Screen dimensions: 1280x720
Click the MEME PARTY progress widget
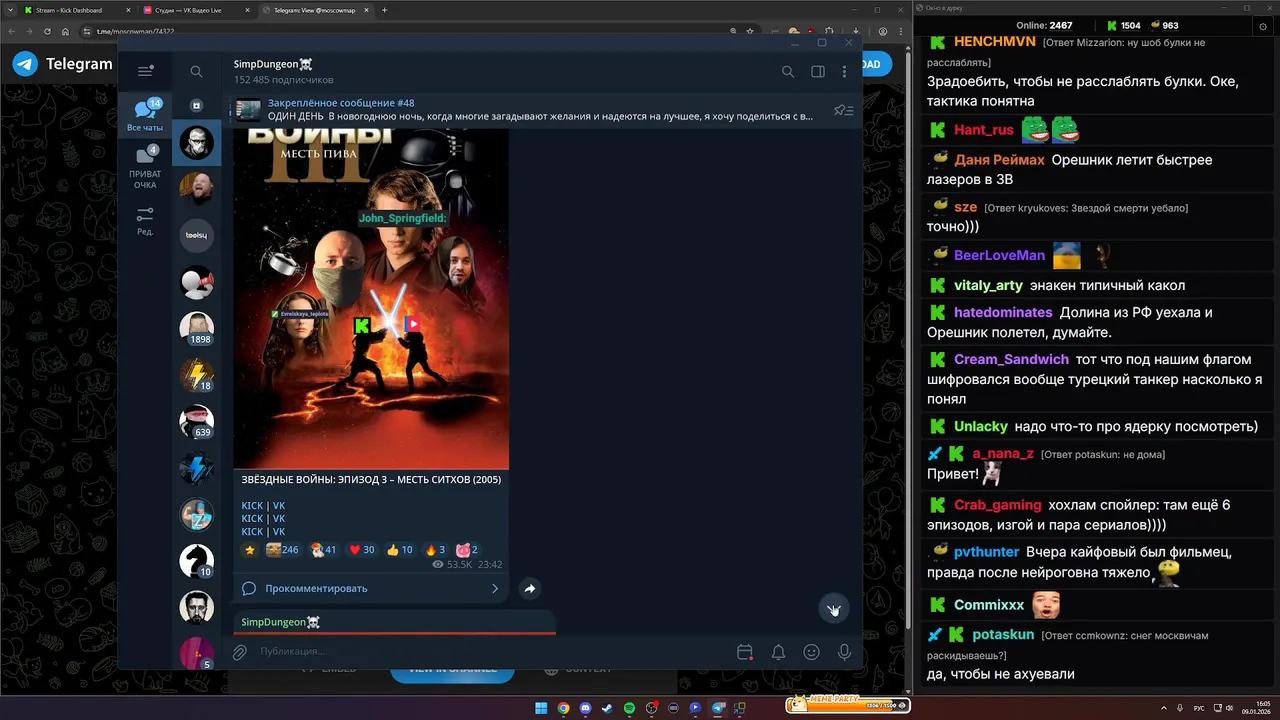pos(847,704)
